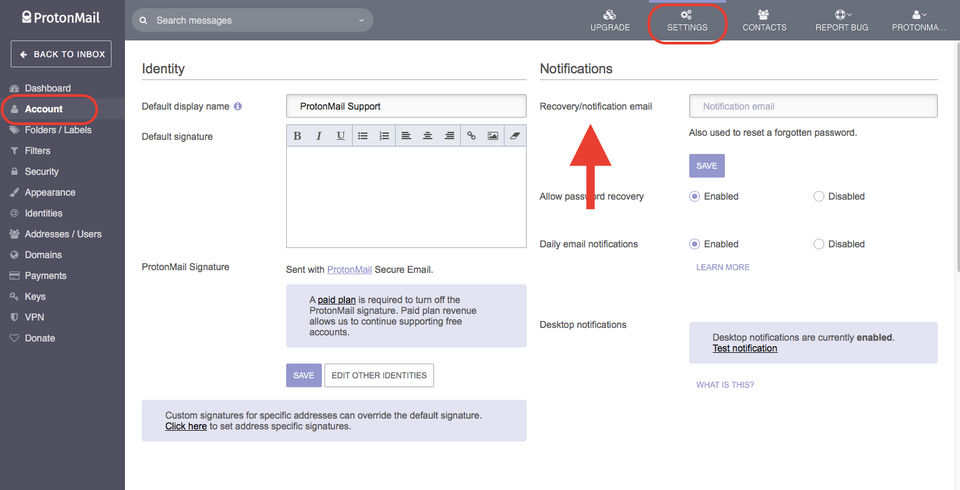960x490 pixels.
Task: Insert image in signature
Action: [493, 136]
